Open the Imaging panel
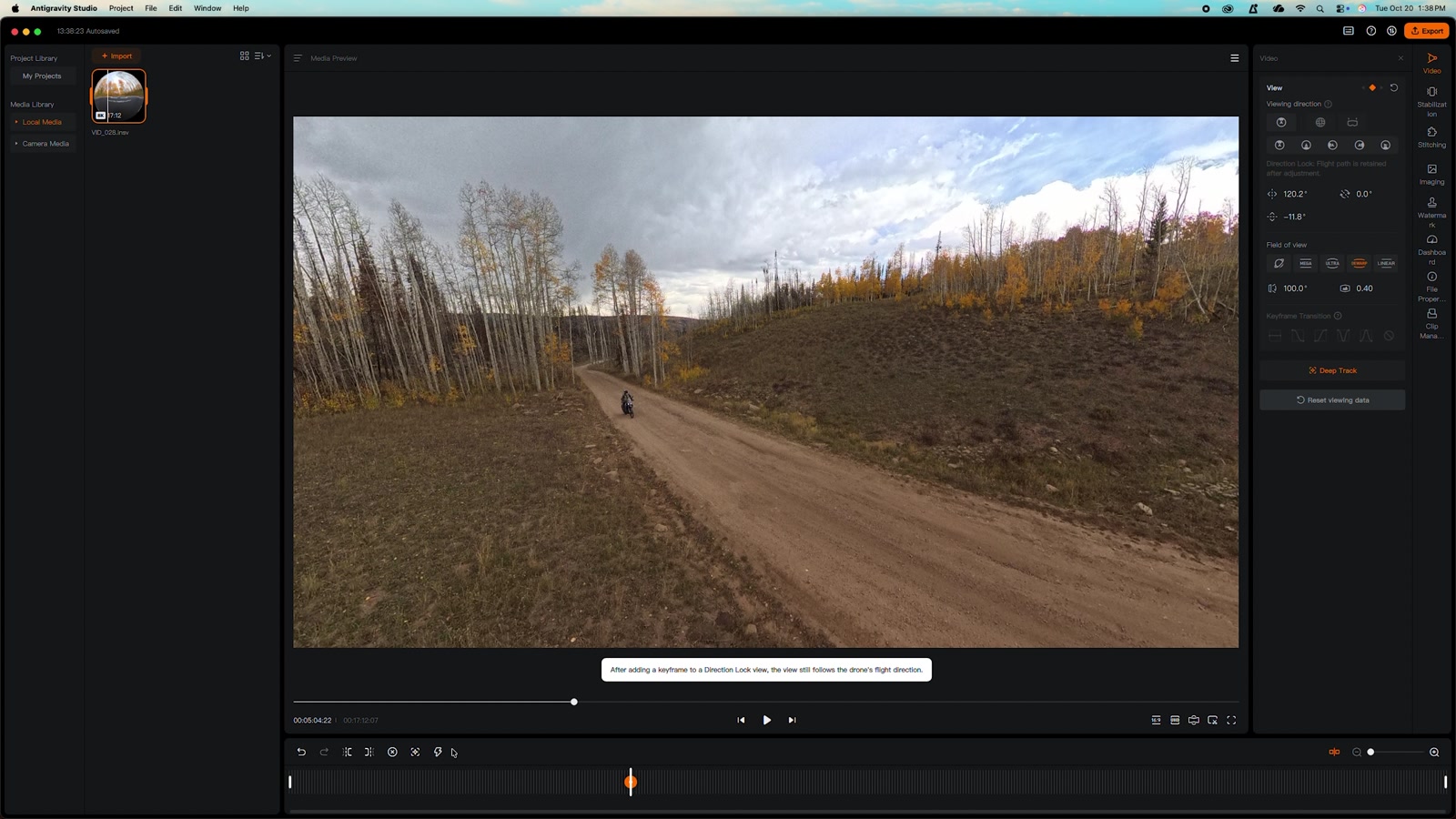The image size is (1456, 819). click(x=1431, y=175)
